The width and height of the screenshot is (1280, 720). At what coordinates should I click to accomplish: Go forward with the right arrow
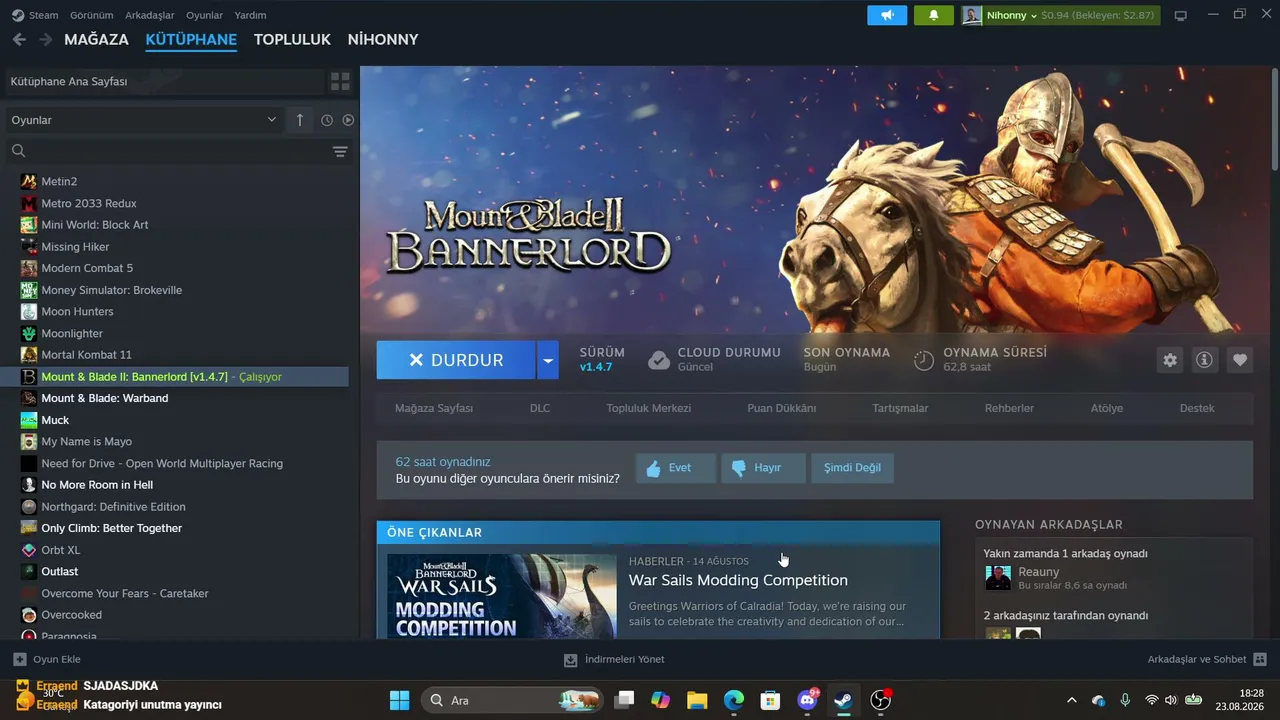click(45, 39)
